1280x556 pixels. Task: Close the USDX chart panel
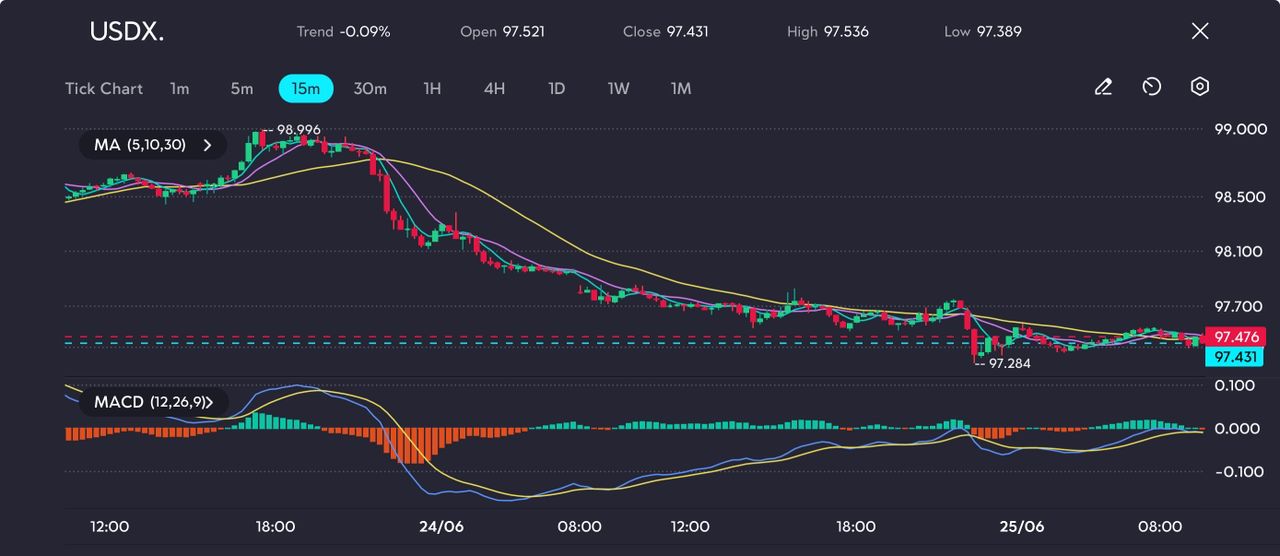click(1200, 31)
